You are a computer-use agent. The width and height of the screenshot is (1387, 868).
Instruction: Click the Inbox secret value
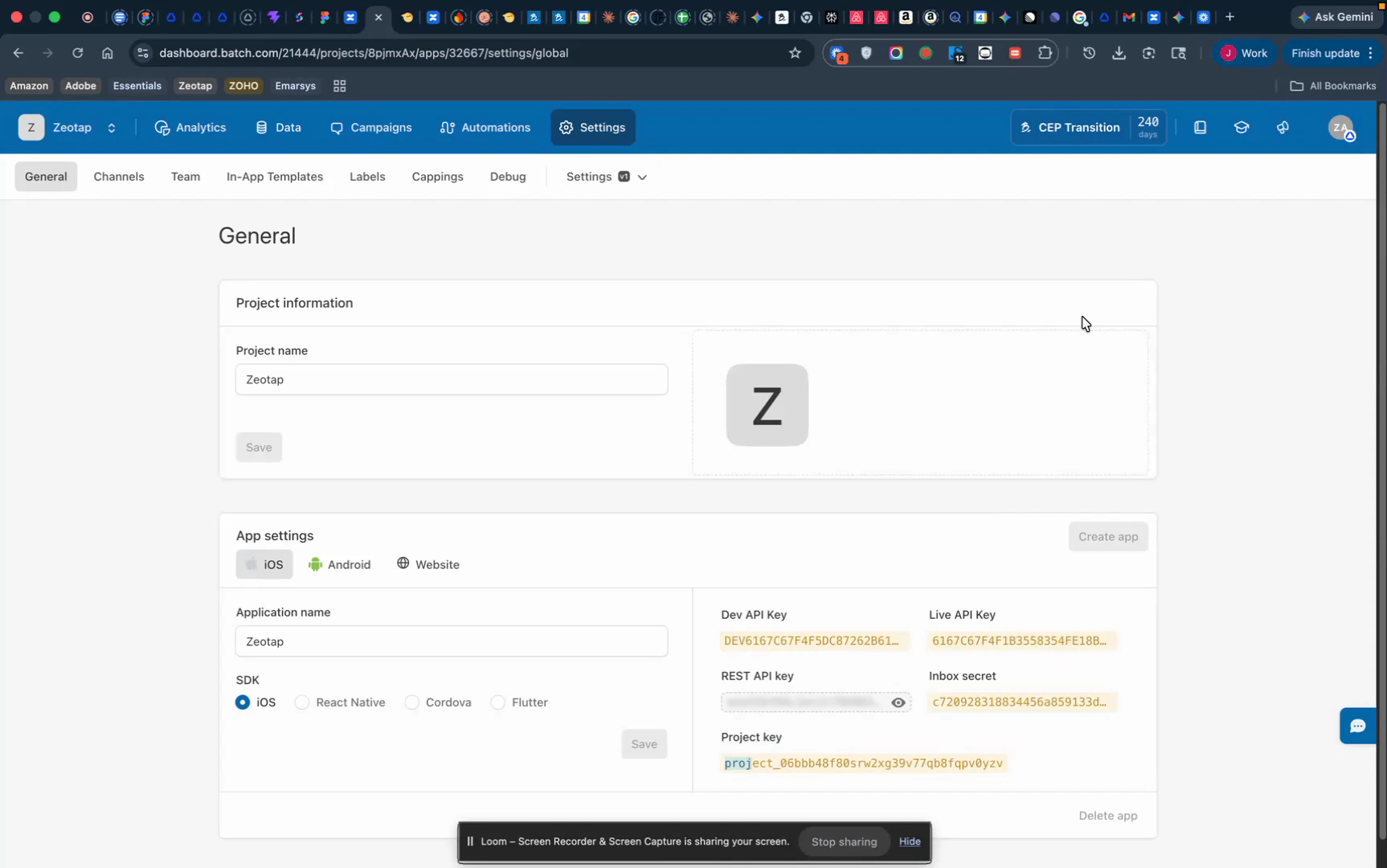coord(1021,702)
